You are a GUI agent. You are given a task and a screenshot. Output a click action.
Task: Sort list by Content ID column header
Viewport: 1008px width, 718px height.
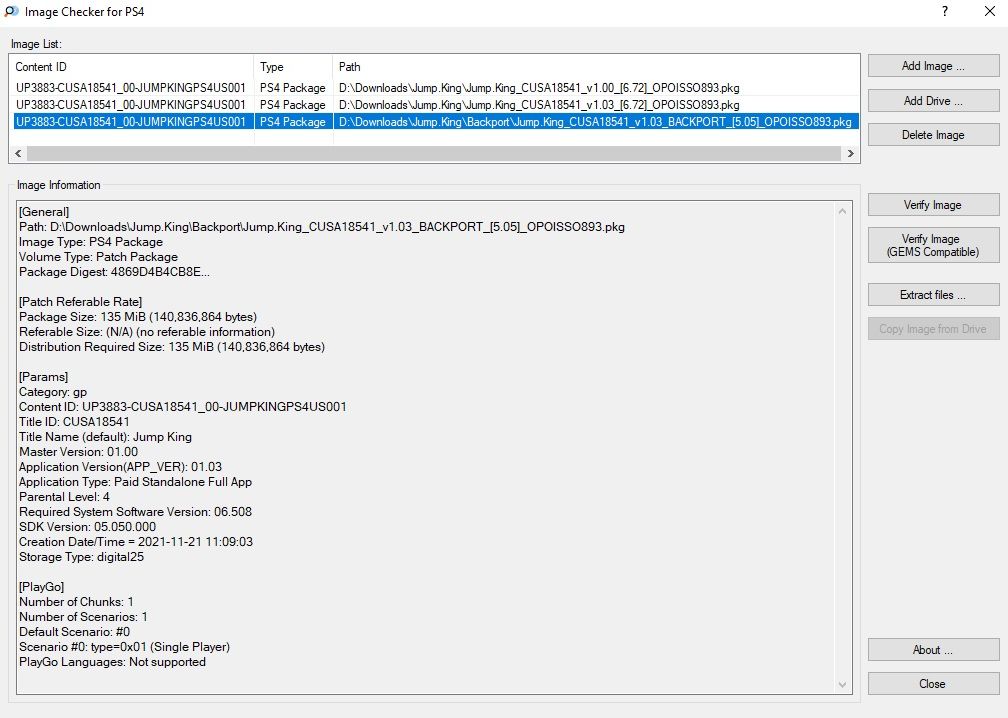[x=132, y=67]
